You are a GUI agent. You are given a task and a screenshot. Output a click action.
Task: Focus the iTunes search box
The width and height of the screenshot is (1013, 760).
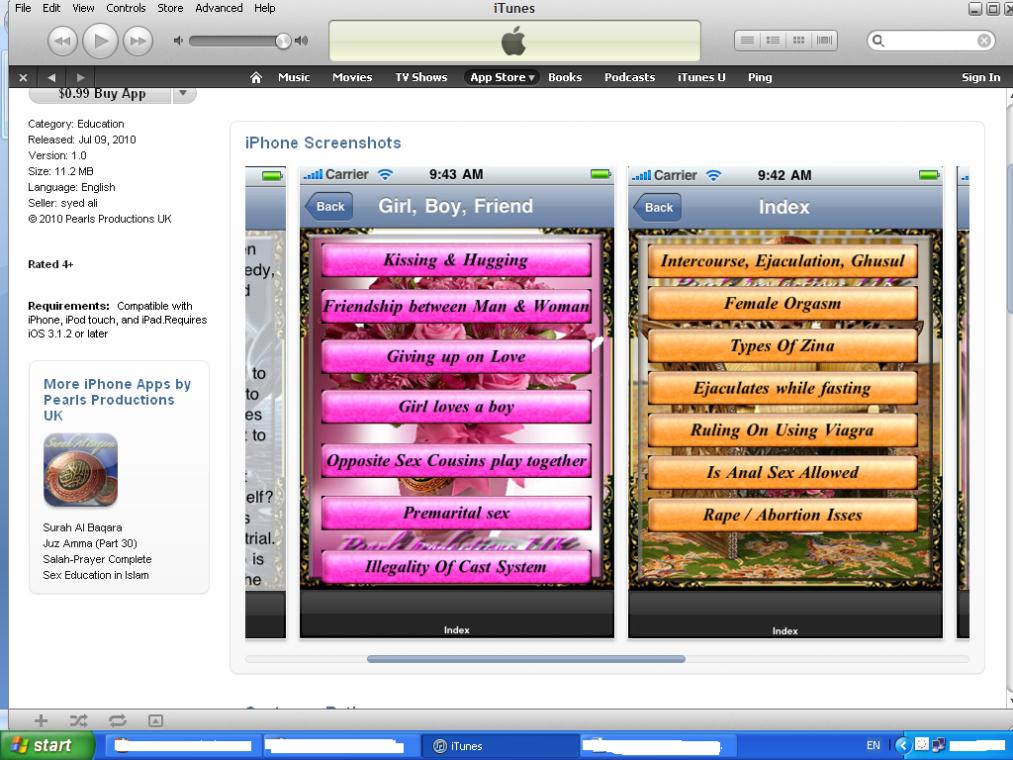930,41
